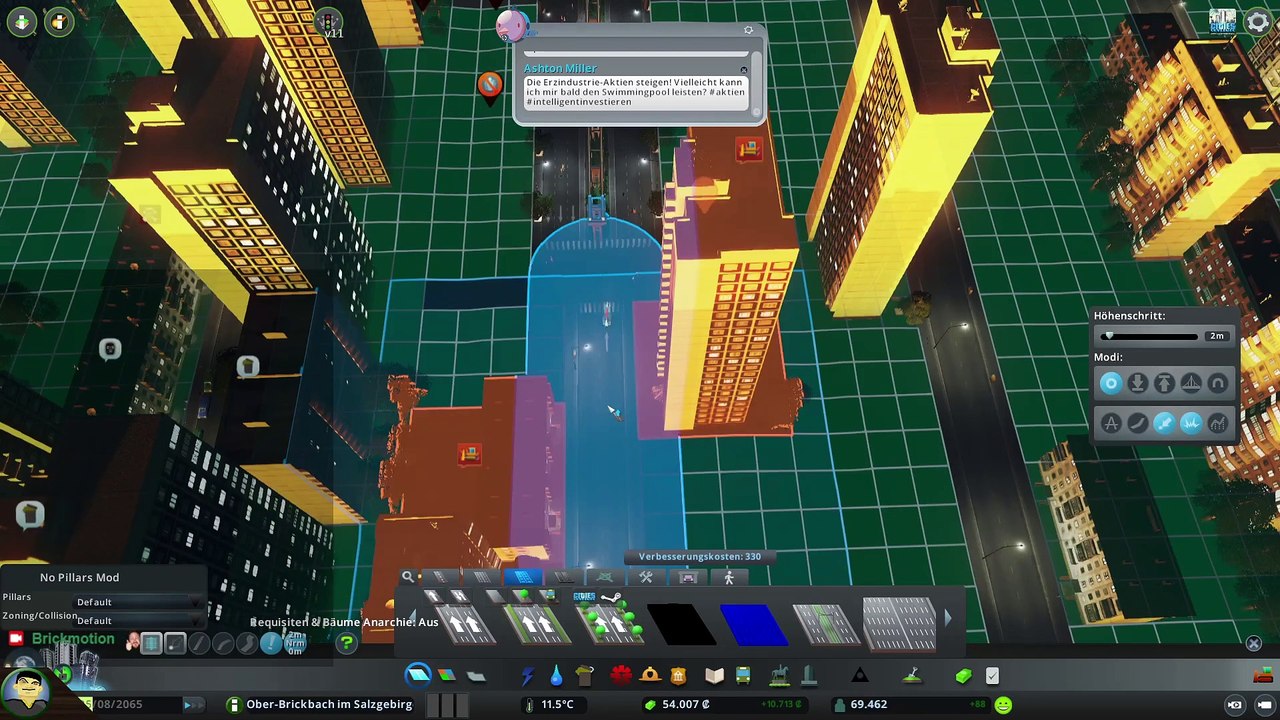This screenshot has width=1280, height=720.
Task: Switch to the toll booth tab
Action: (x=688, y=577)
